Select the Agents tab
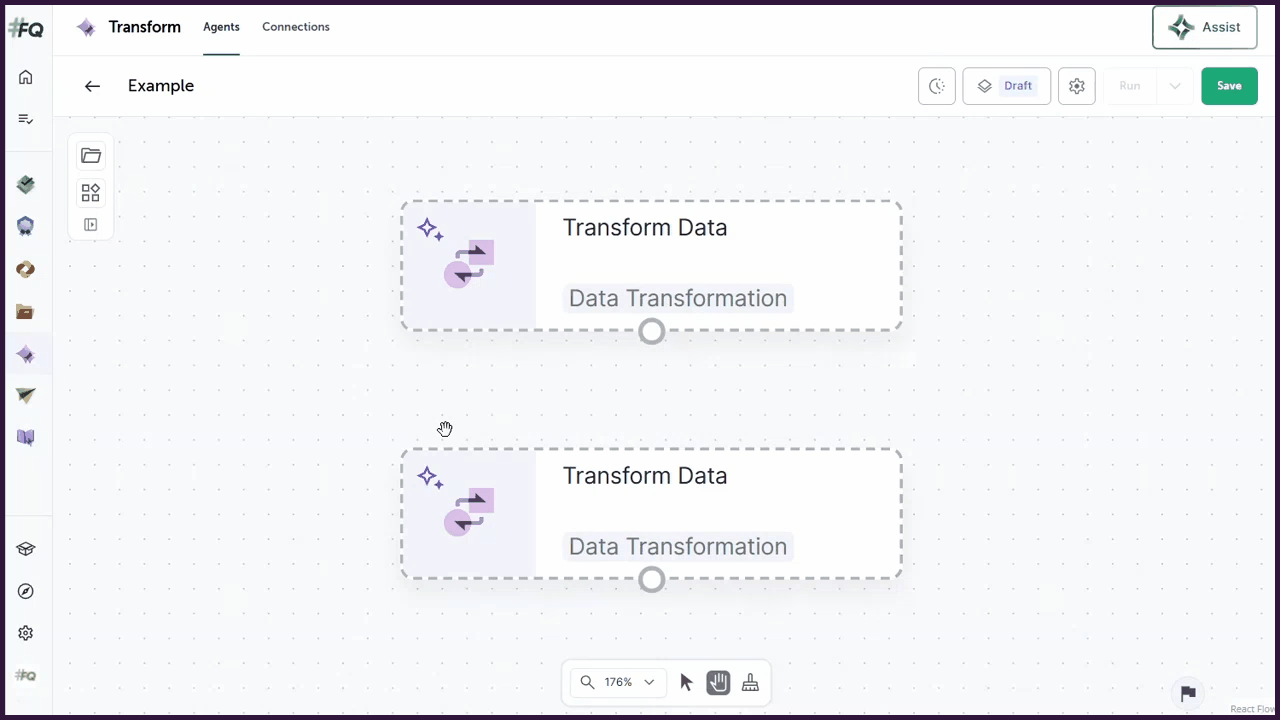The height and width of the screenshot is (720, 1280). pos(221,27)
